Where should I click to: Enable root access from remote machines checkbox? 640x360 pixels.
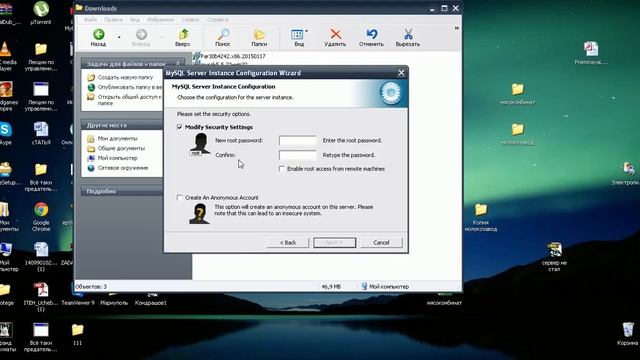click(282, 169)
